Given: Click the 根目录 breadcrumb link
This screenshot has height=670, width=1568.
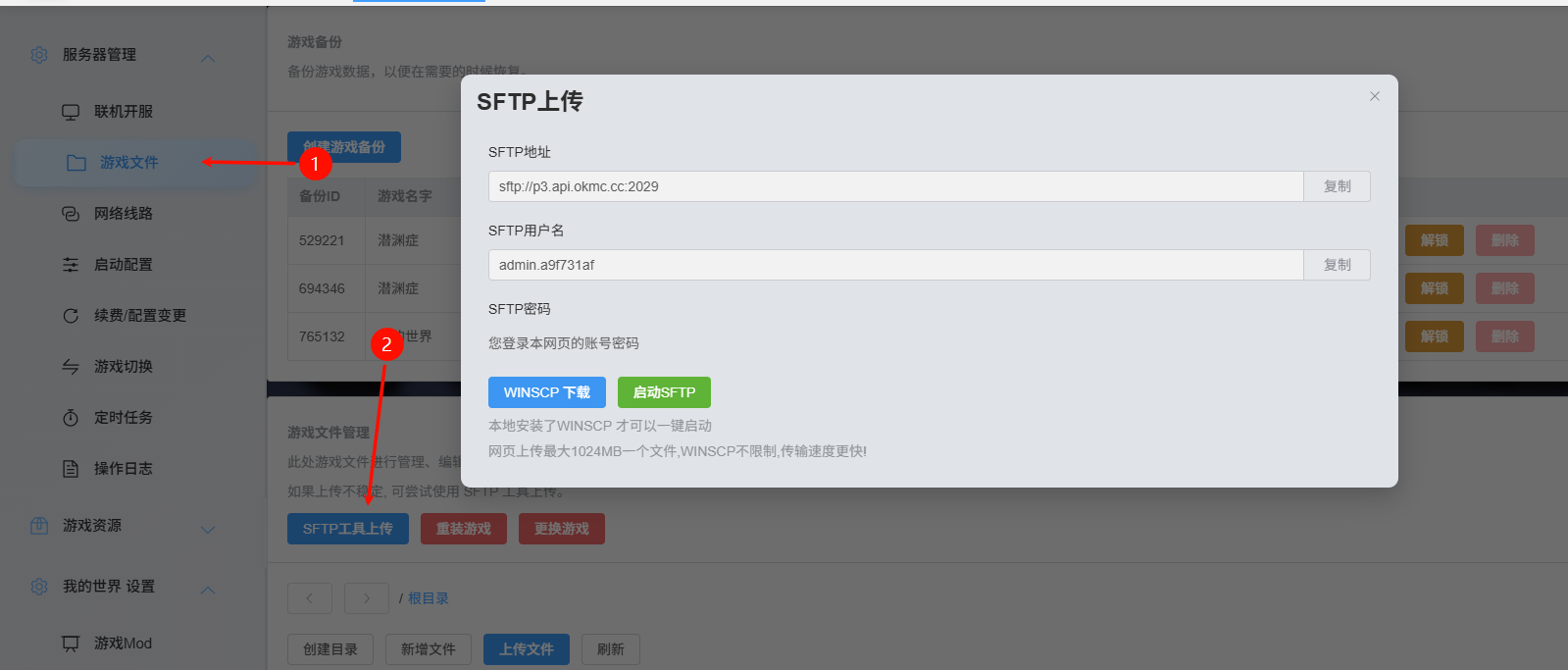Looking at the screenshot, I should [x=429, y=598].
